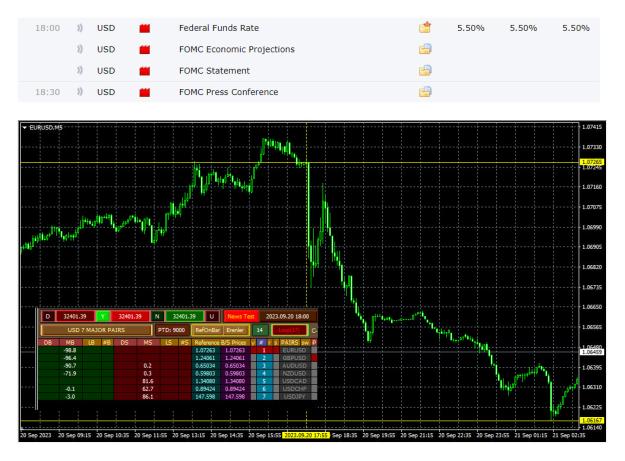
Task: Open the USD 7 MAJOR PAIRS selector
Action: [x=96, y=330]
